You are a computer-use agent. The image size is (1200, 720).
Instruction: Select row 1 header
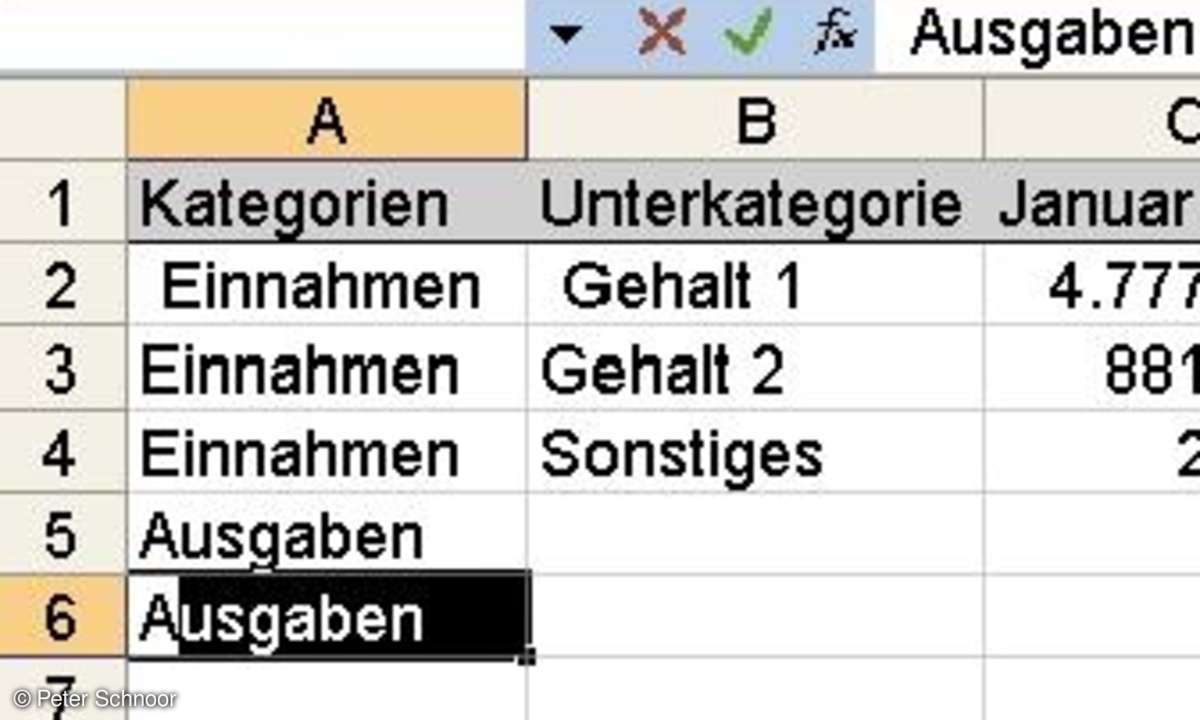pos(62,204)
